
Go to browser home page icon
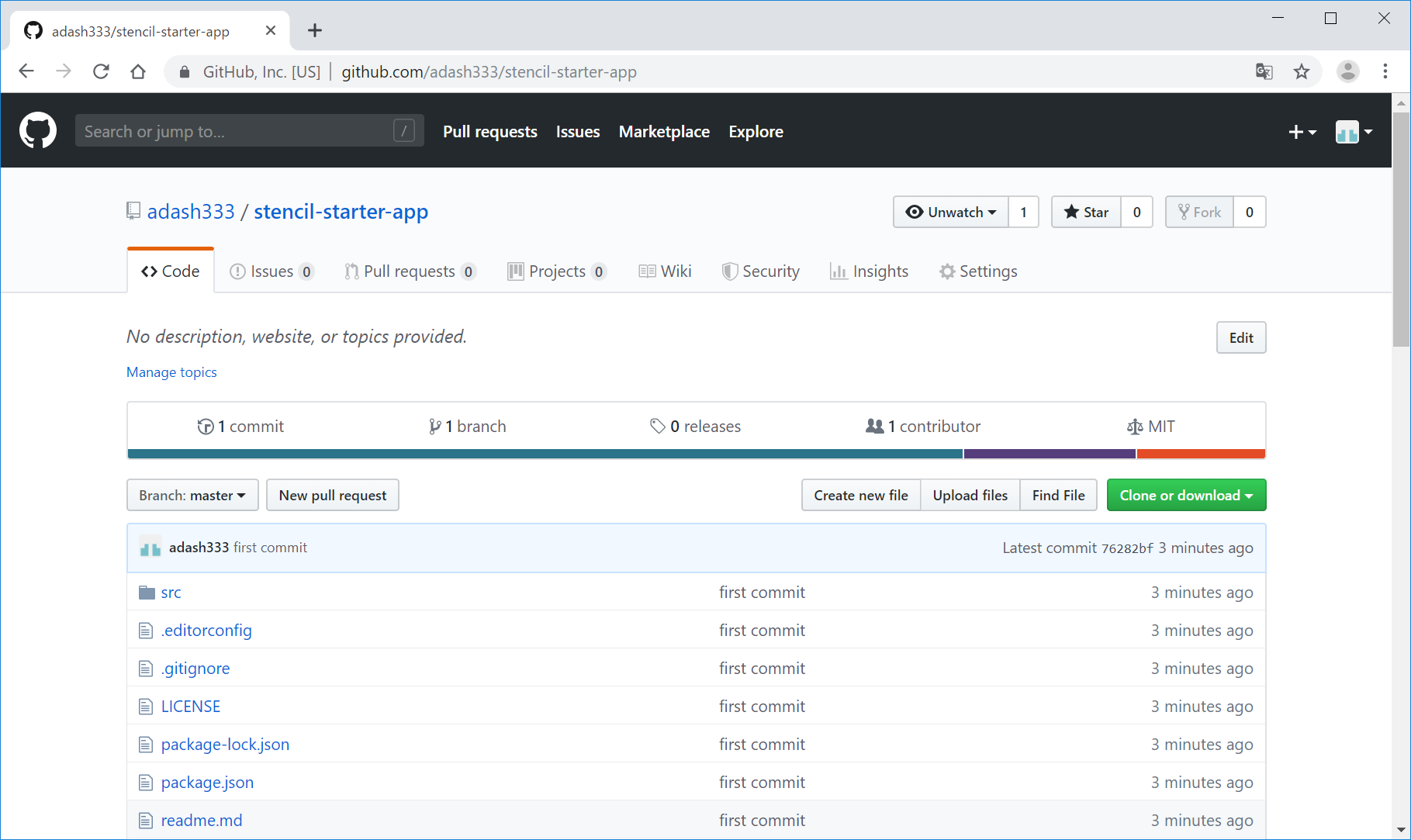pyautogui.click(x=138, y=72)
